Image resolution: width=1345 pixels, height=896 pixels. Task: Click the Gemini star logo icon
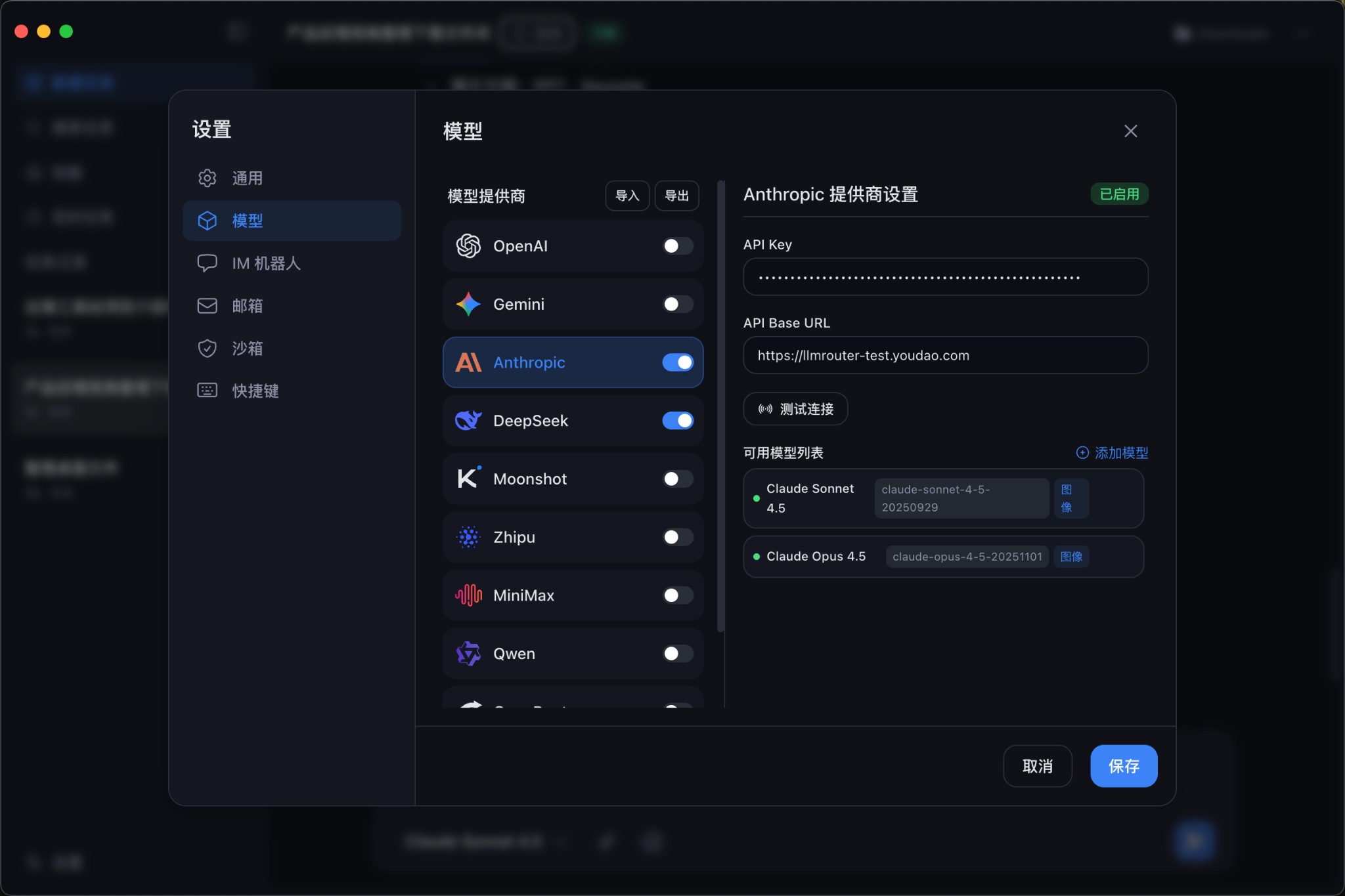pyautogui.click(x=468, y=304)
